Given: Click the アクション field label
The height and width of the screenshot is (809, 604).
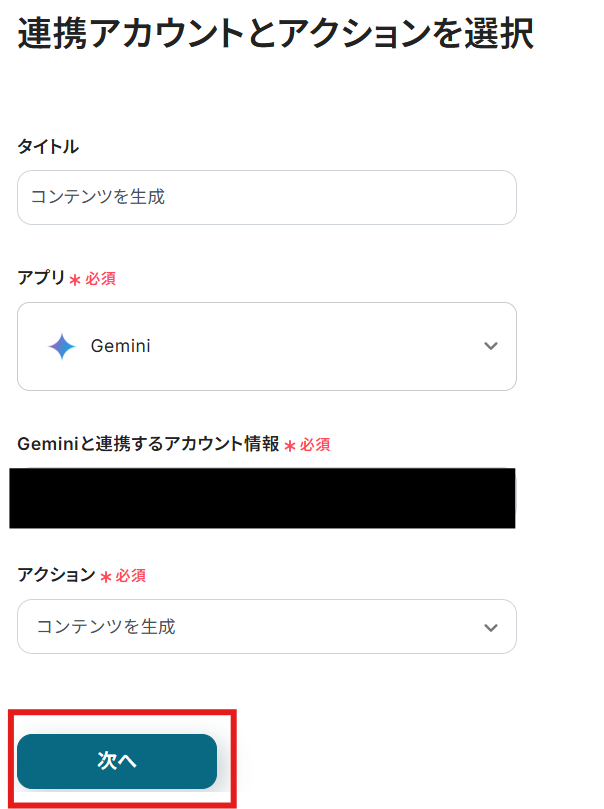Looking at the screenshot, I should tap(56, 575).
